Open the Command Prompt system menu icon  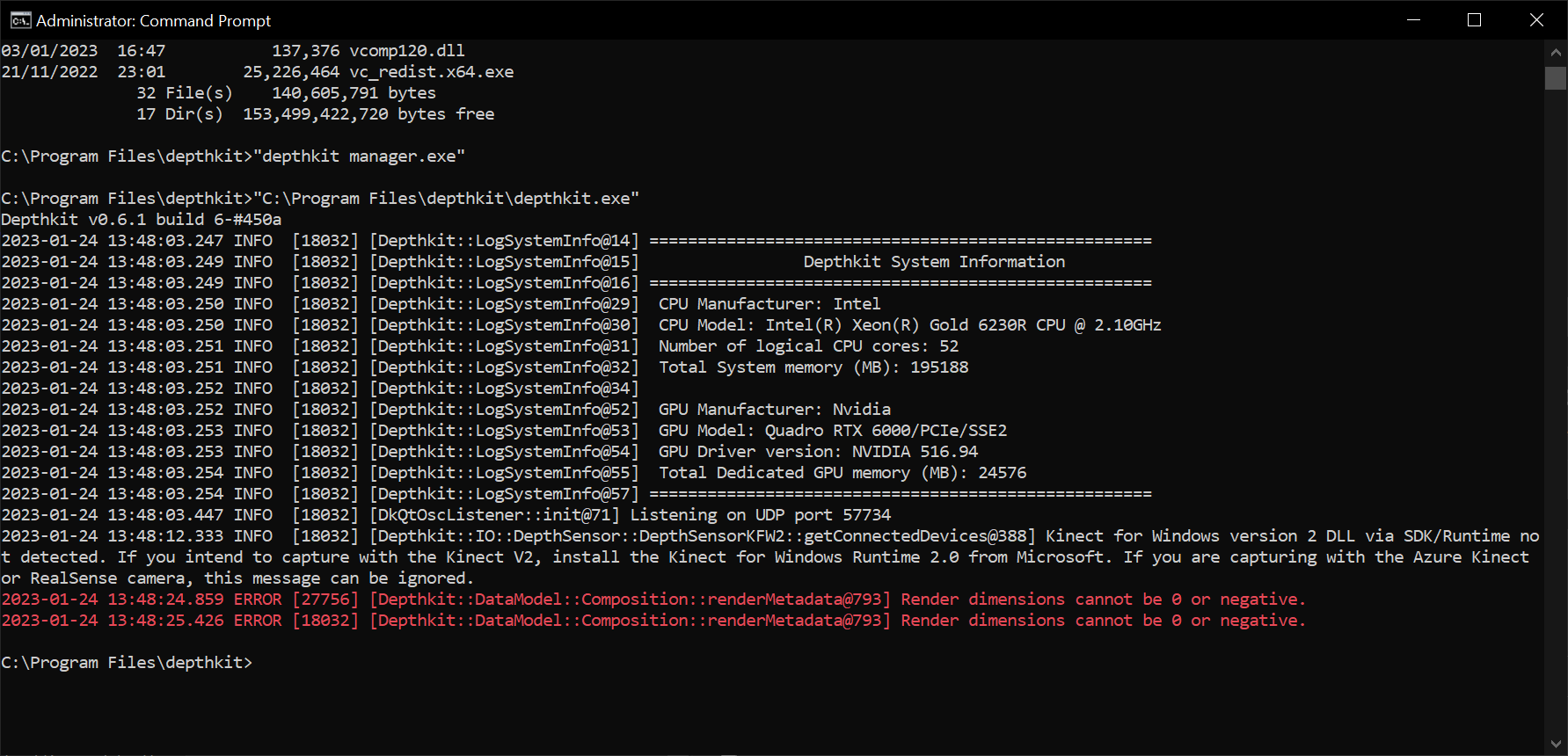(20, 20)
